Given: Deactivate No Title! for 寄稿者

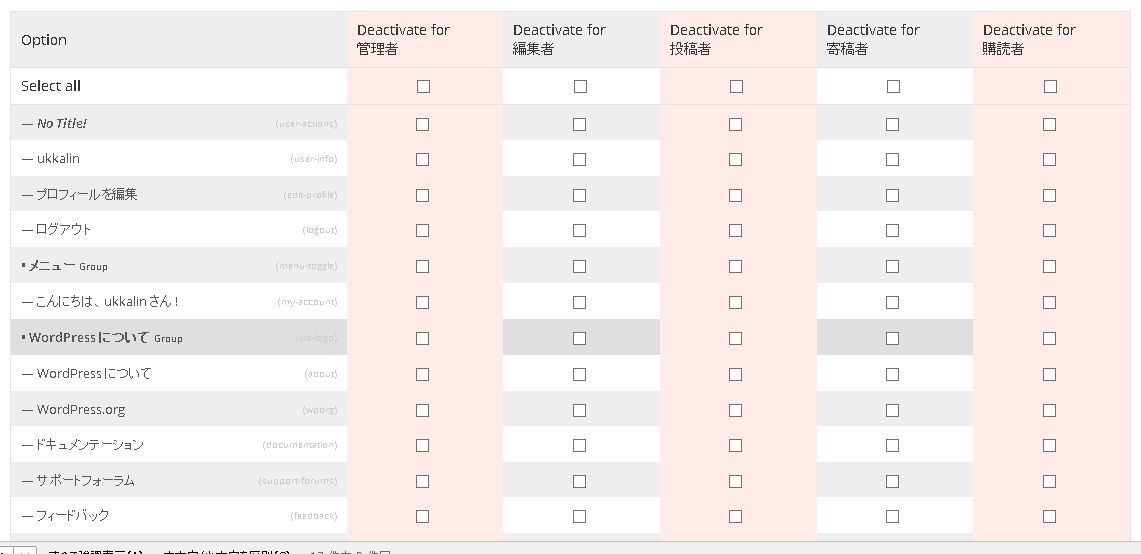Looking at the screenshot, I should coord(892,125).
